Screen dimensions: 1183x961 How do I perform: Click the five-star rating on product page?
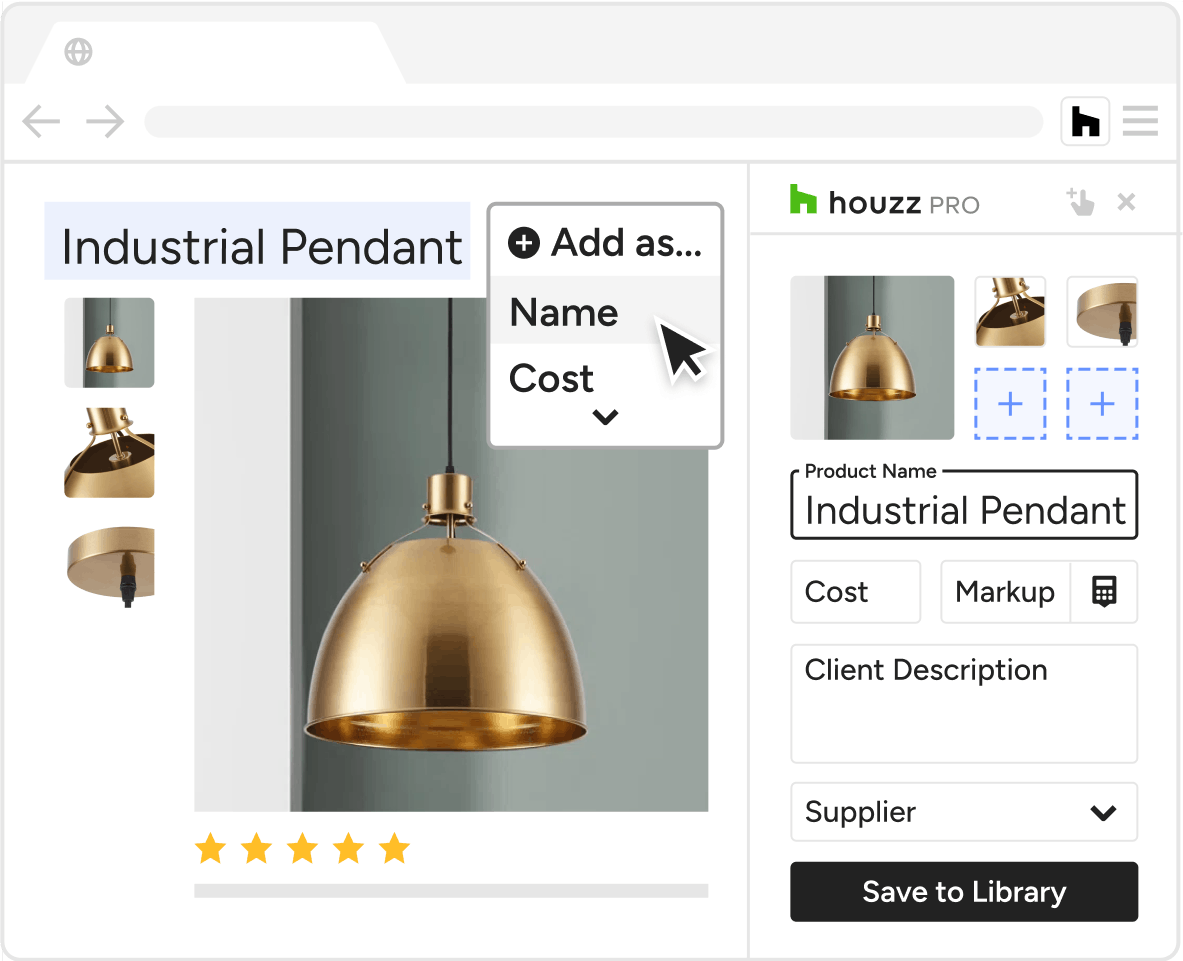click(x=302, y=849)
